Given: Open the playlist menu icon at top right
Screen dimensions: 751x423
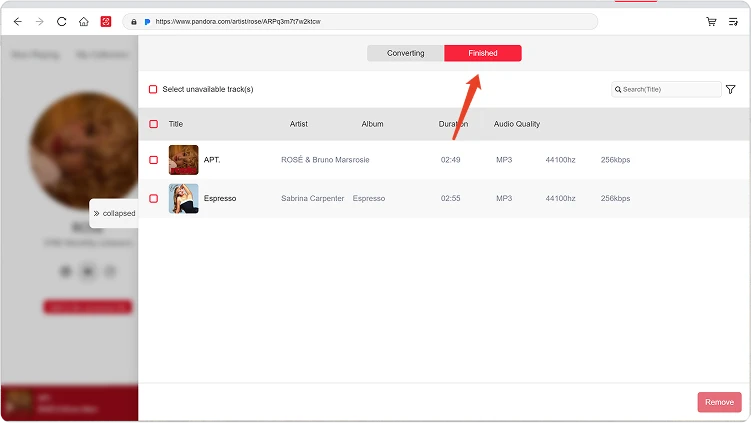Looking at the screenshot, I should click(x=733, y=21).
